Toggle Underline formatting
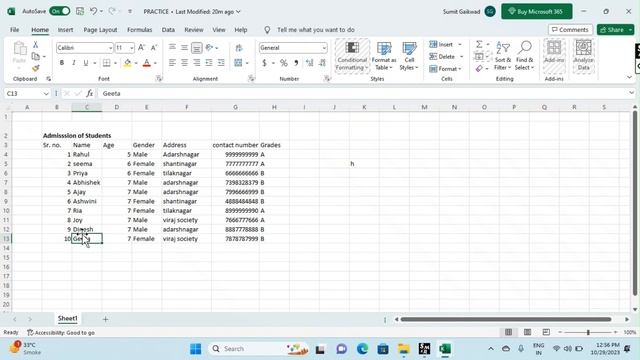 pyautogui.click(x=86, y=63)
